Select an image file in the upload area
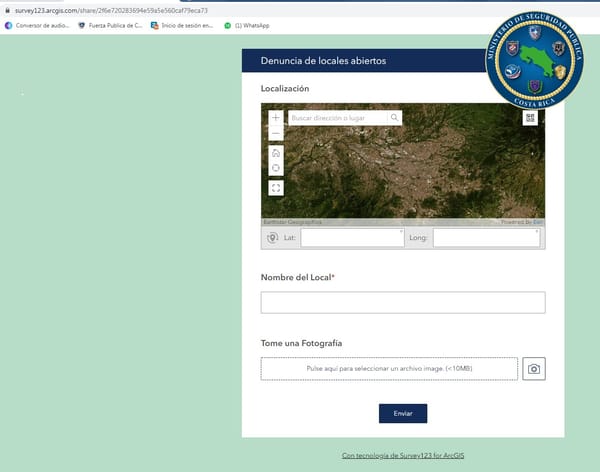 [389, 369]
